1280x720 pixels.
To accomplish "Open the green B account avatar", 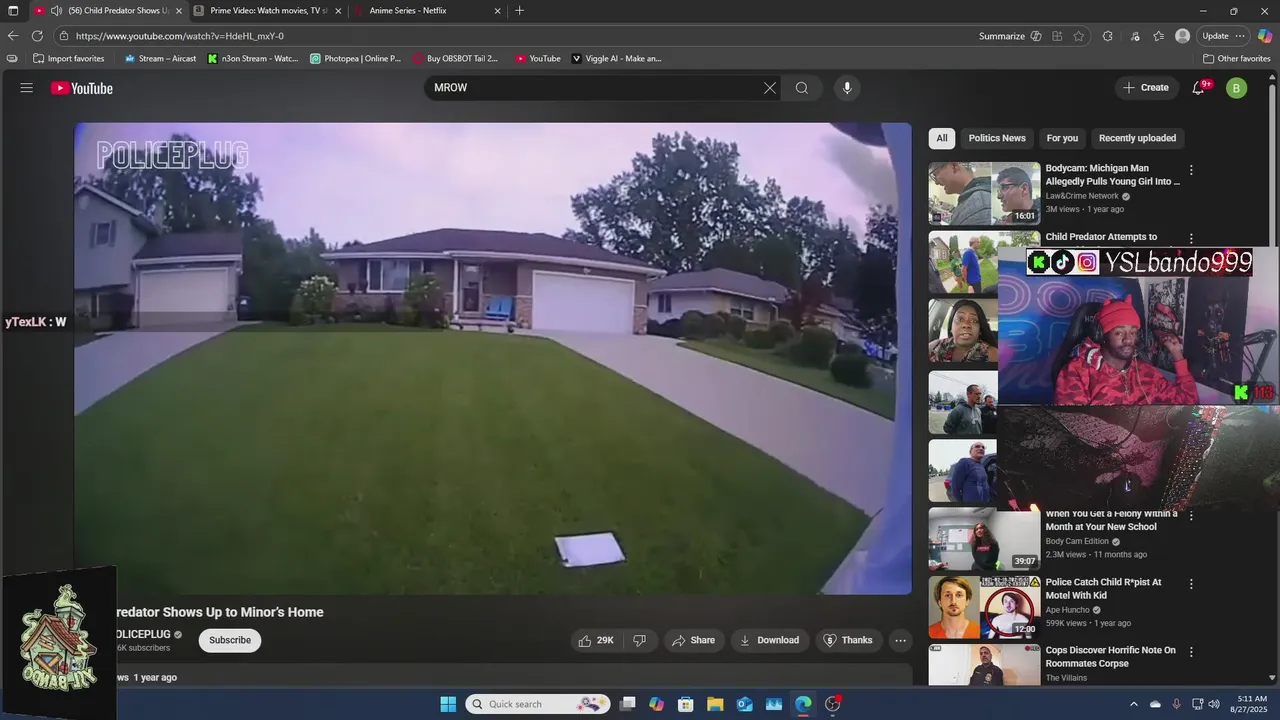I will pos(1236,88).
